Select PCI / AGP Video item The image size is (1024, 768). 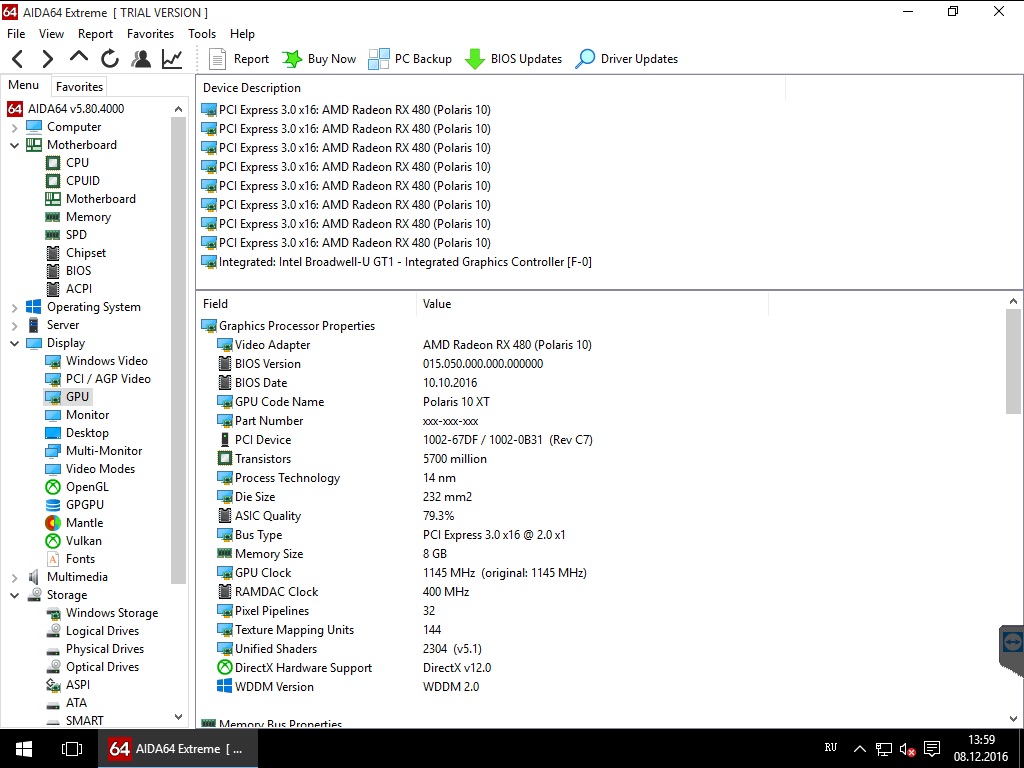pyautogui.click(x=108, y=379)
